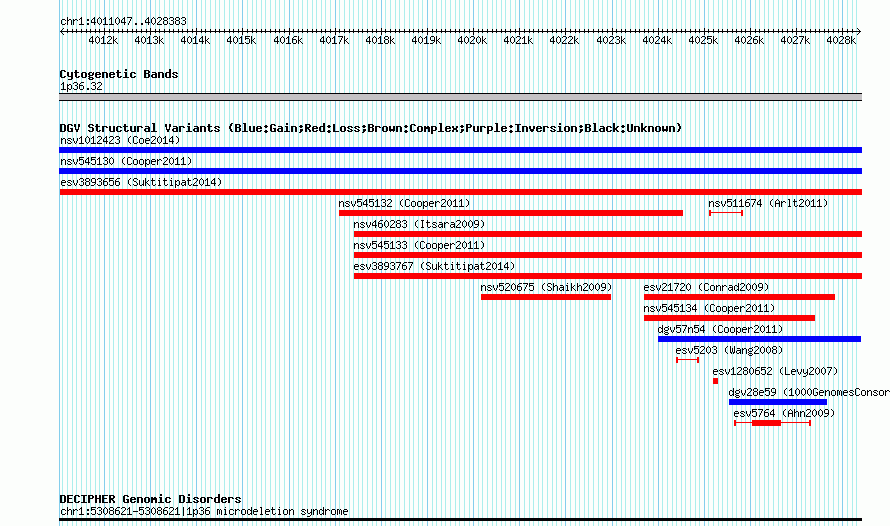Open the dgv57n54 (Cooper2011) blue bar
The height and width of the screenshot is (526, 890).
pyautogui.click(x=759, y=339)
